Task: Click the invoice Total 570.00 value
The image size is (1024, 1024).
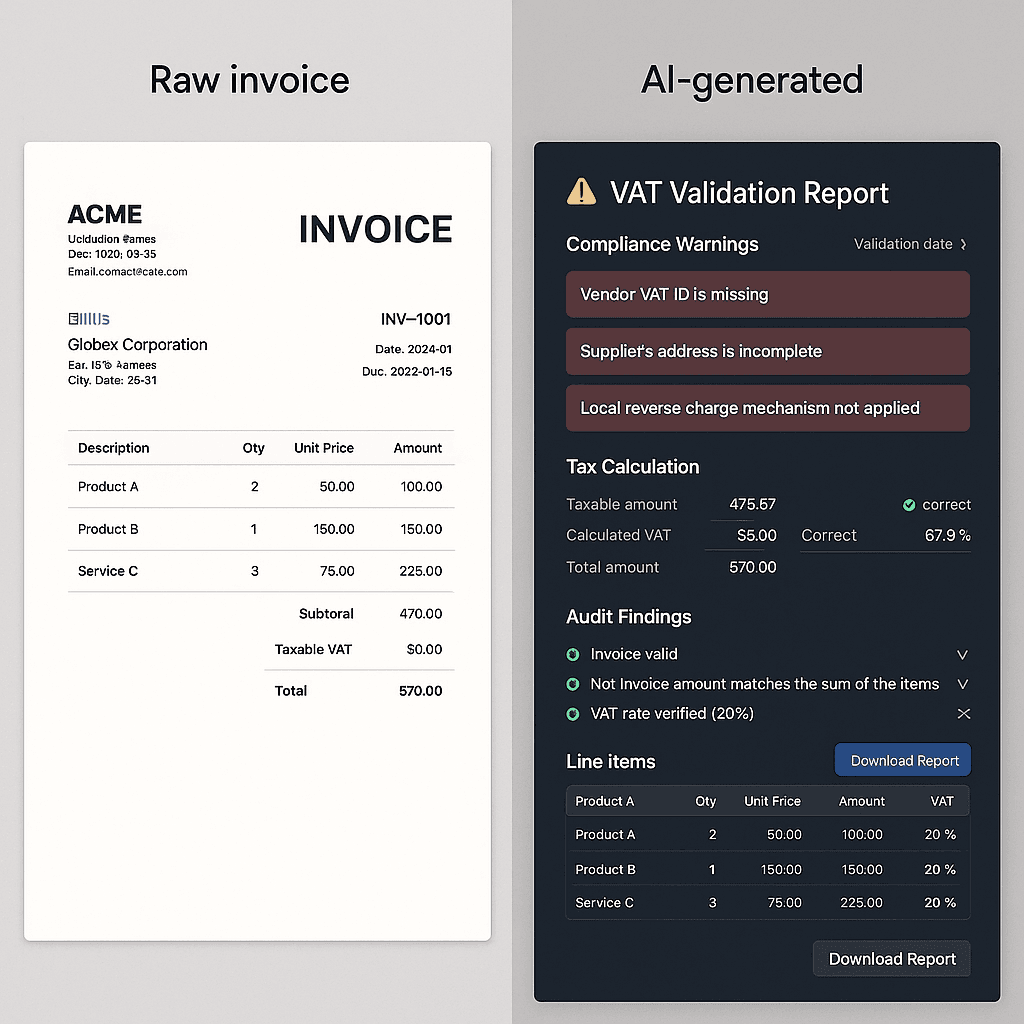Action: pyautogui.click(x=421, y=691)
